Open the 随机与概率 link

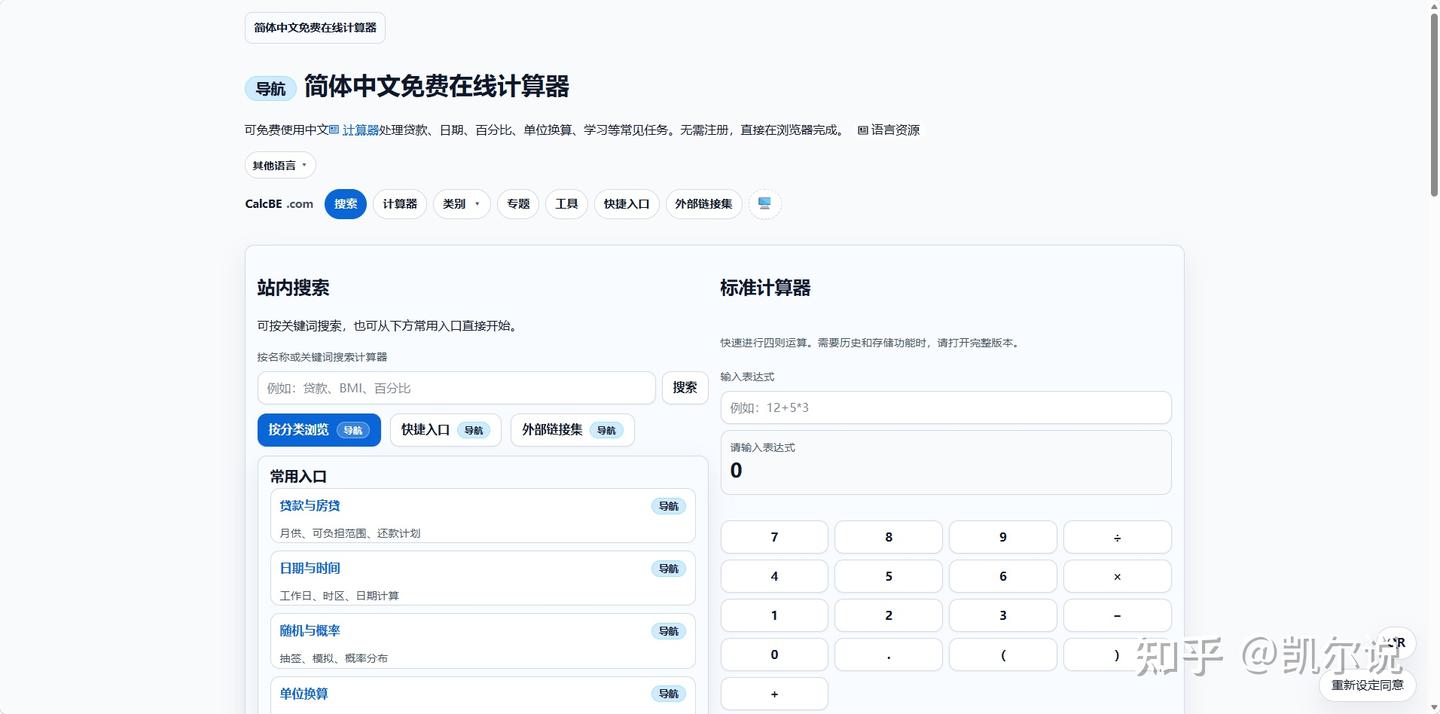[x=310, y=631]
